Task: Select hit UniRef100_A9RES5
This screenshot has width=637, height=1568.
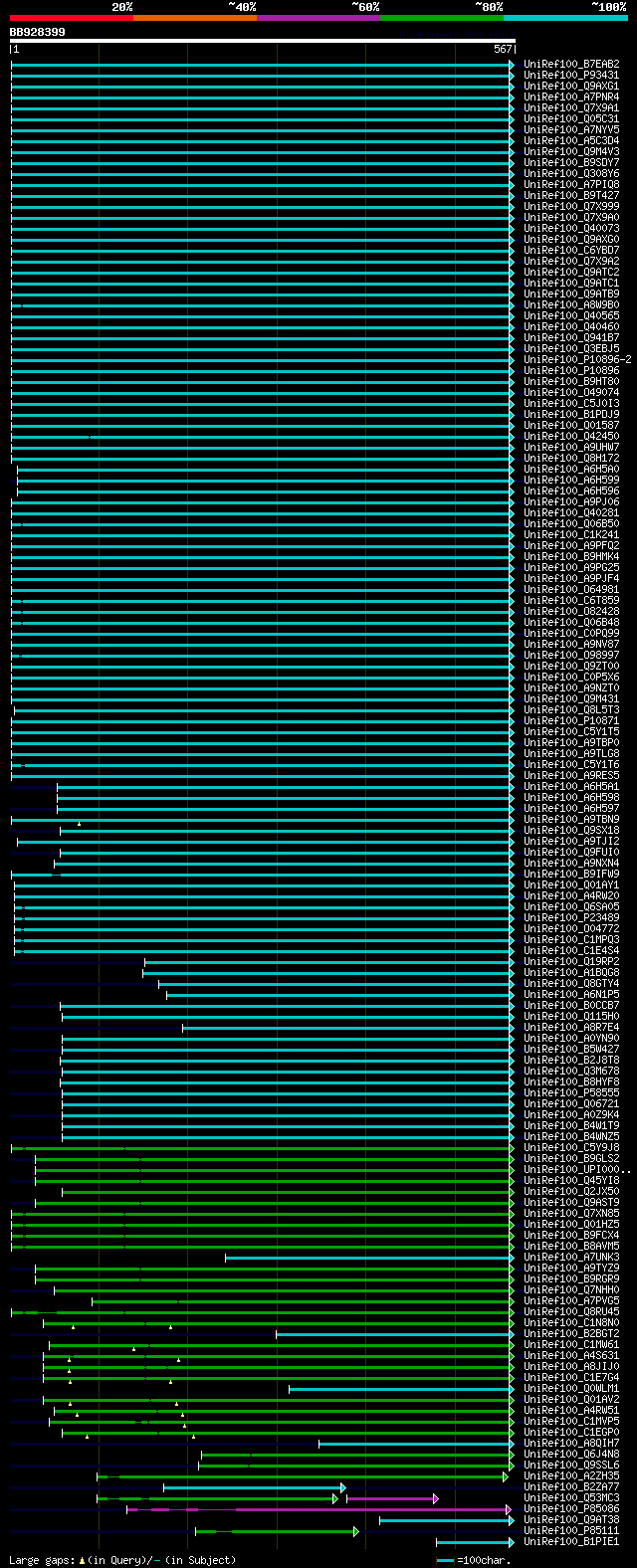Action: (x=571, y=776)
